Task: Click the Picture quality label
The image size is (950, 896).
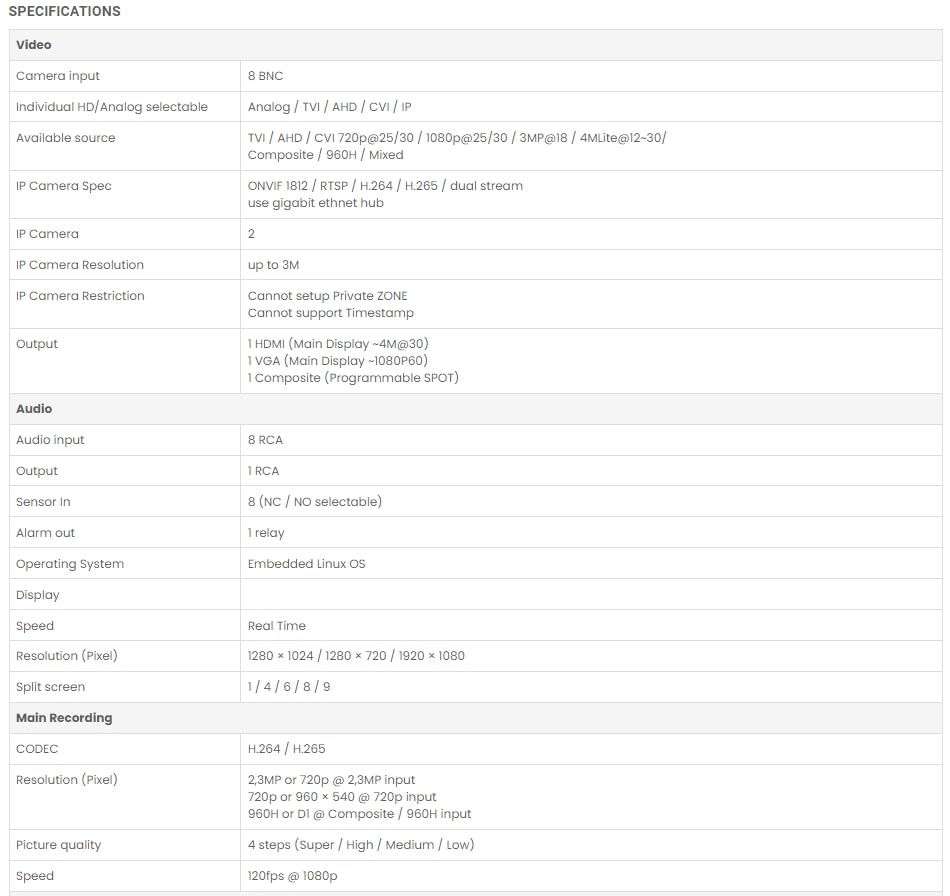Action: point(59,845)
